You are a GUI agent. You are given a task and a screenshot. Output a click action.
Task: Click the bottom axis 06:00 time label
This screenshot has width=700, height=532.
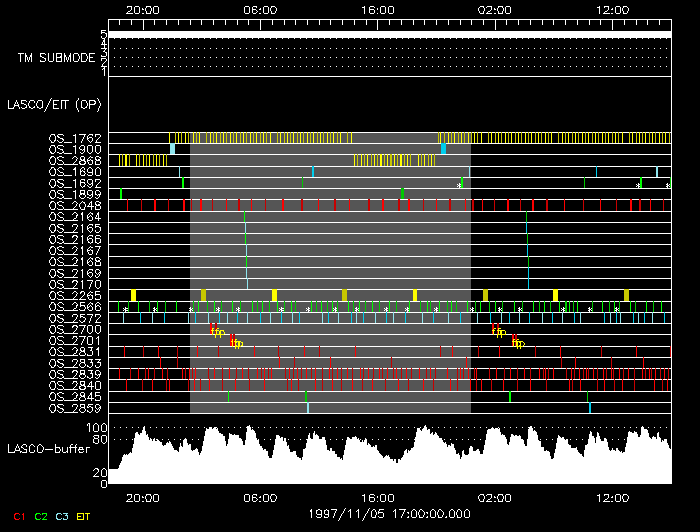(x=260, y=498)
